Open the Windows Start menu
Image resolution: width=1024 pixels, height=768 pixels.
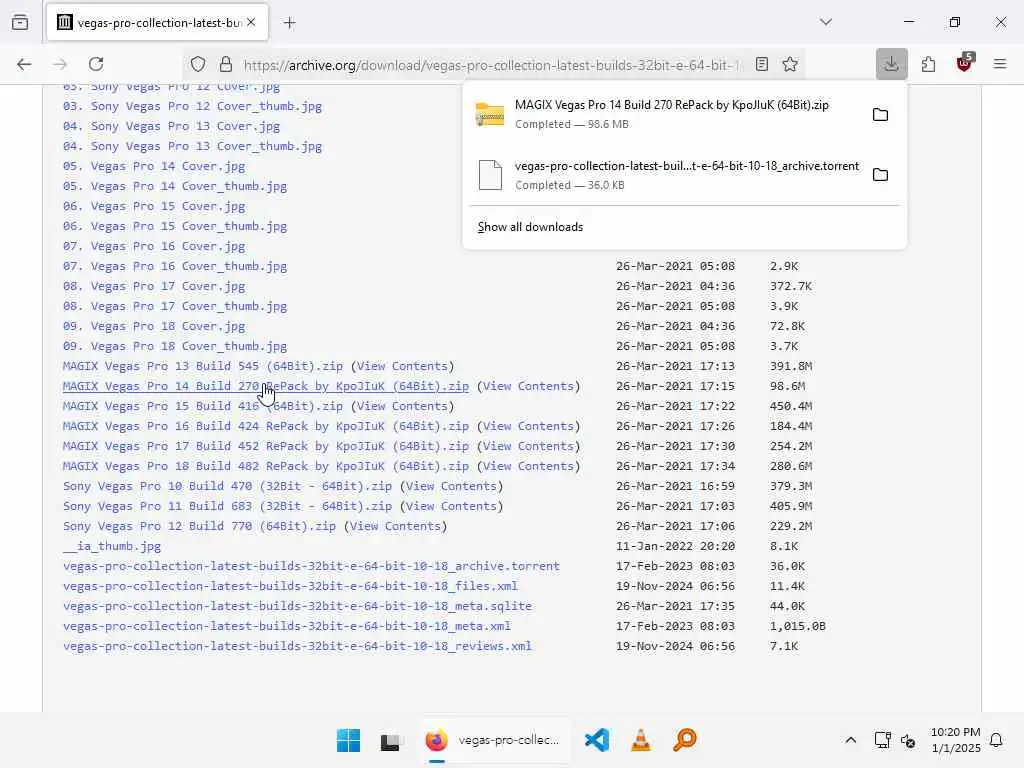[348, 740]
